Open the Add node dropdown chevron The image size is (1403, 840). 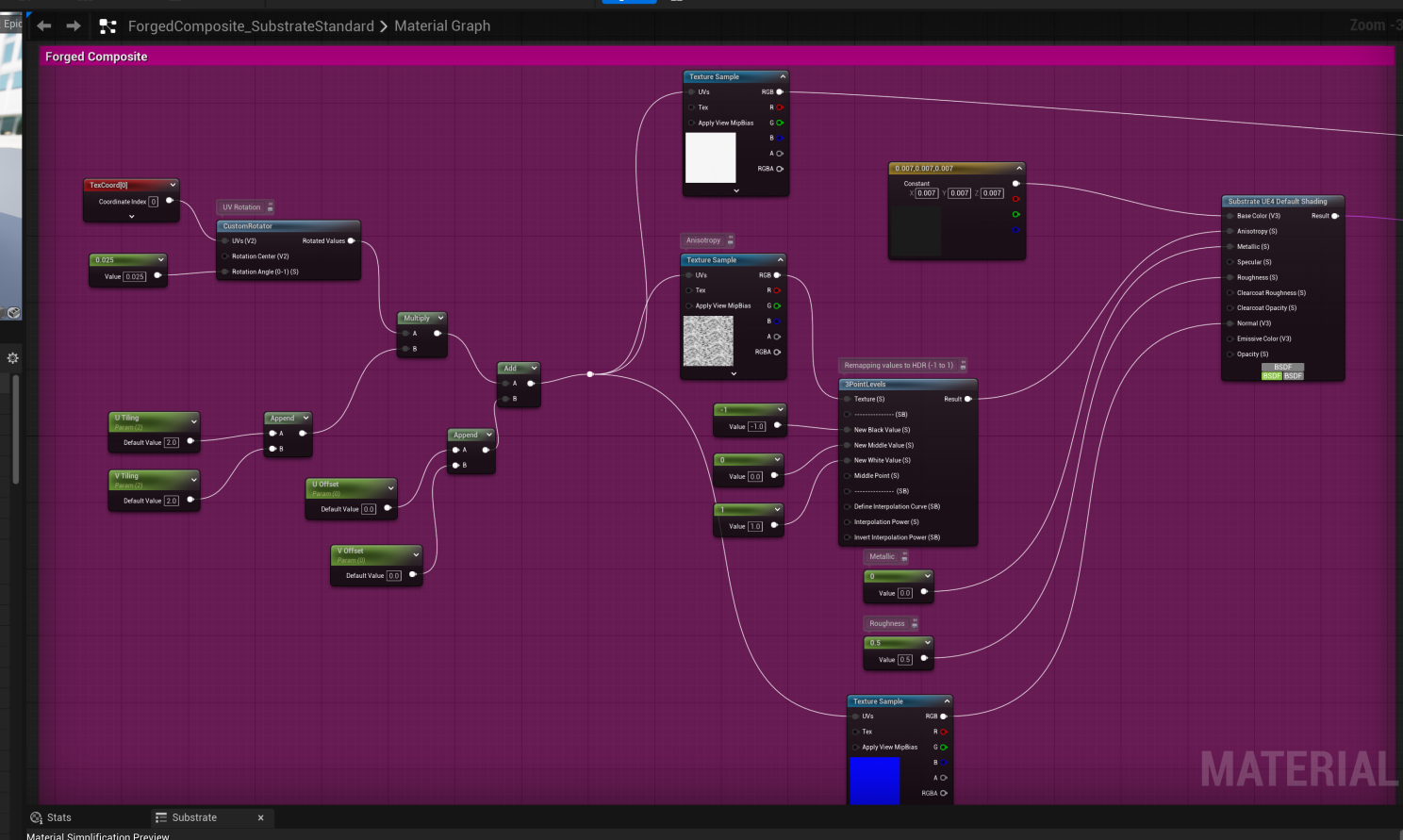[534, 369]
